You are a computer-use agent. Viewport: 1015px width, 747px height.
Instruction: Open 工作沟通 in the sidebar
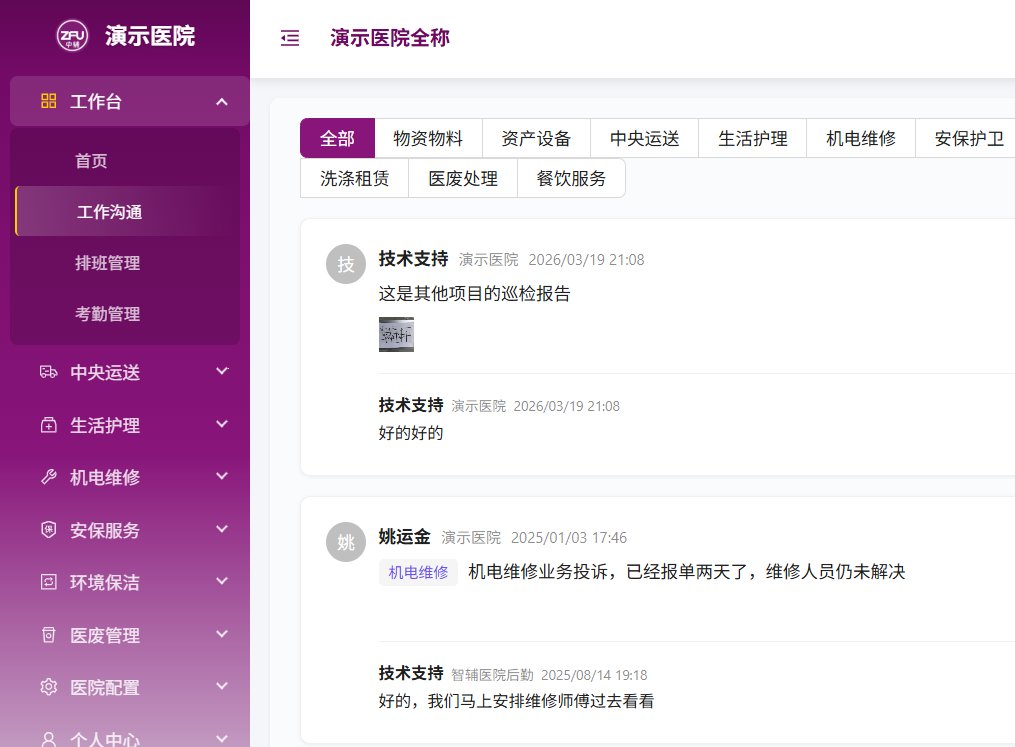(127, 212)
